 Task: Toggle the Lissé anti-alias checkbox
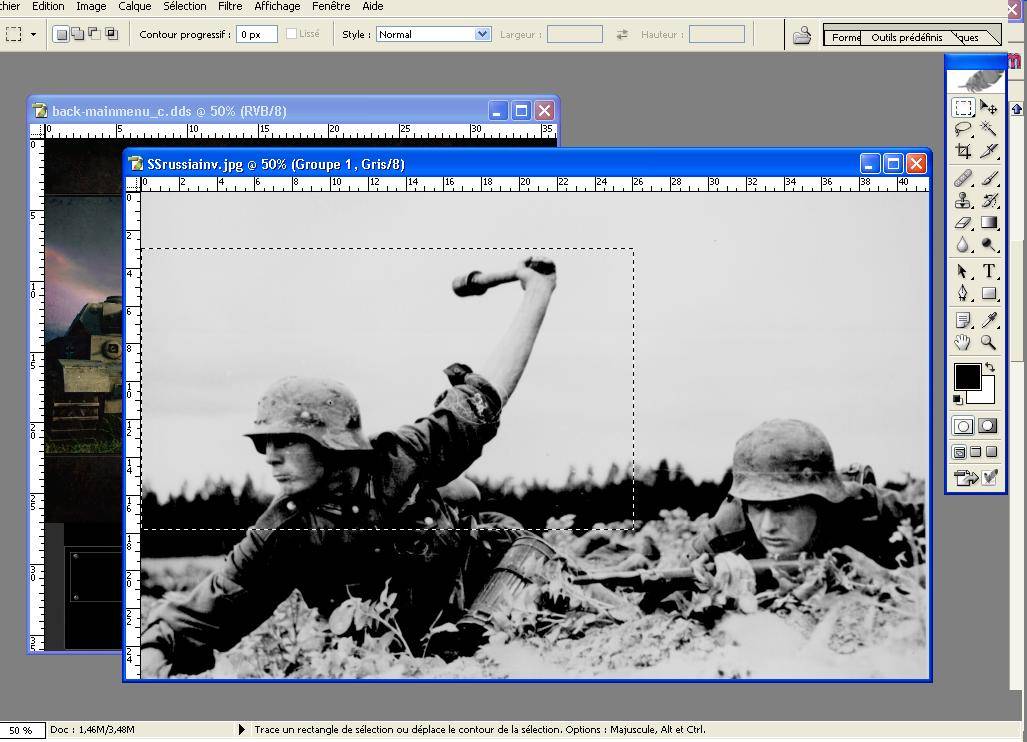click(x=292, y=34)
